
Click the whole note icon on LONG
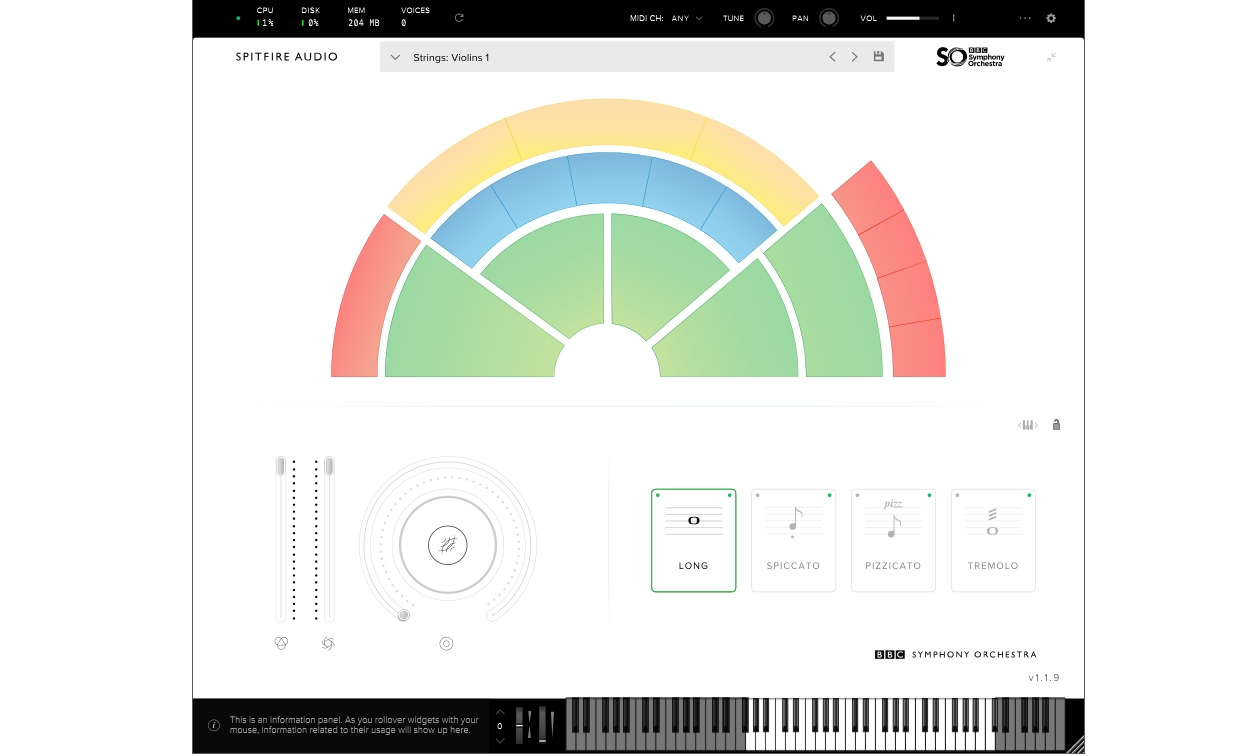(x=693, y=520)
